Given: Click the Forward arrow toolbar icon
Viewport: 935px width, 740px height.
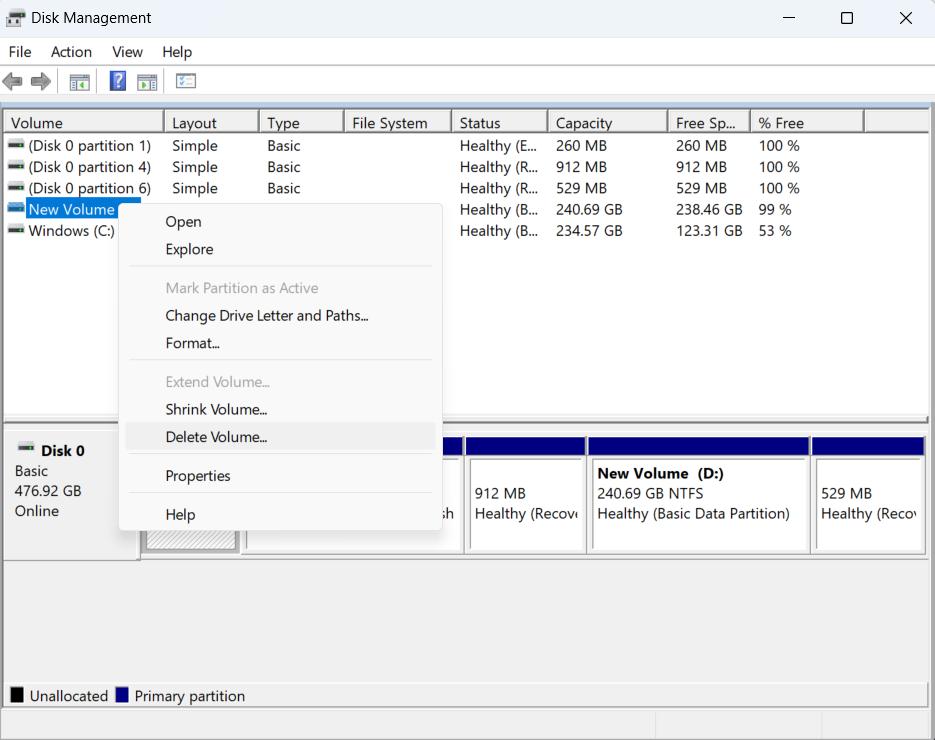Looking at the screenshot, I should click(41, 81).
